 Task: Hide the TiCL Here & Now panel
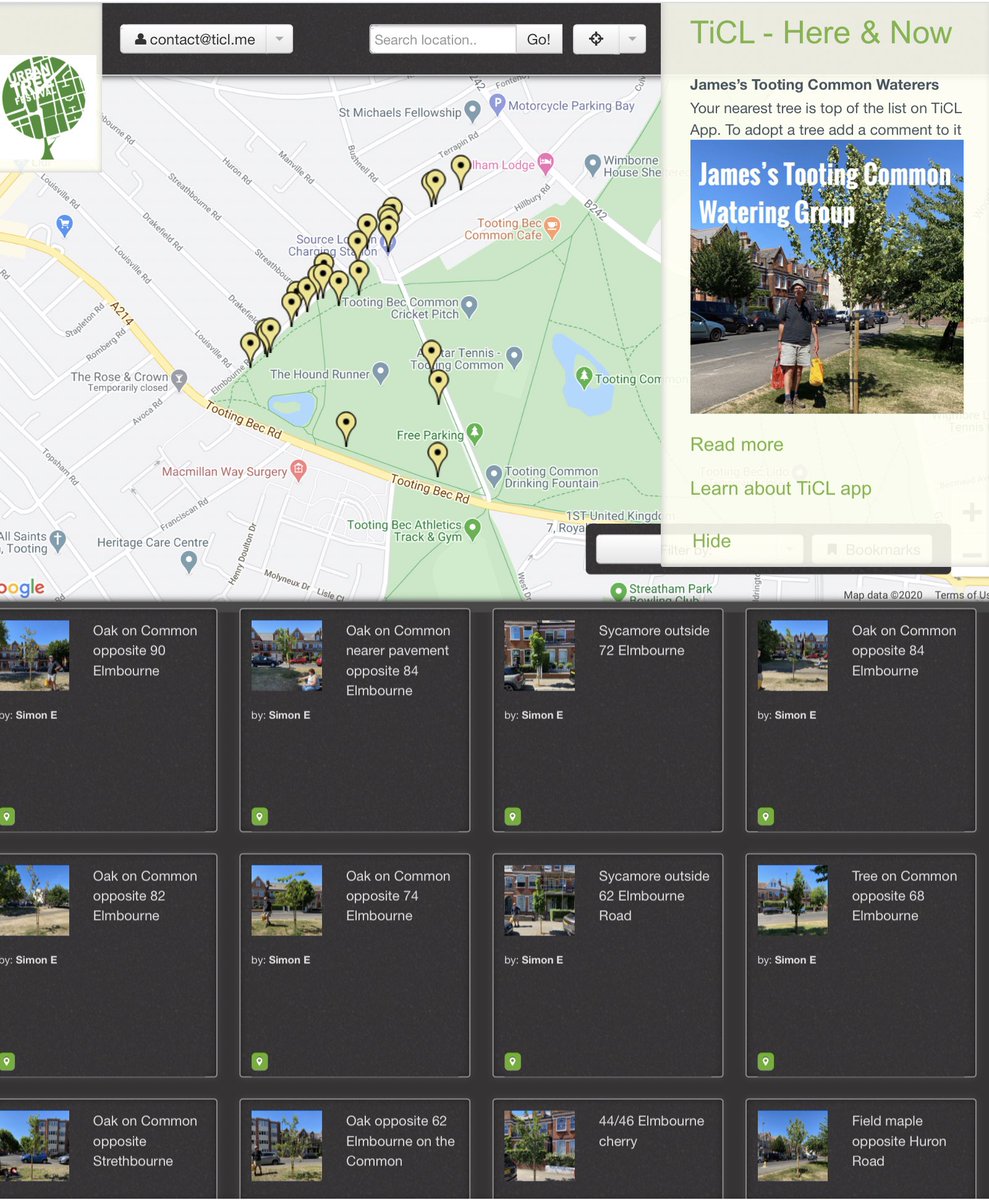tap(711, 541)
